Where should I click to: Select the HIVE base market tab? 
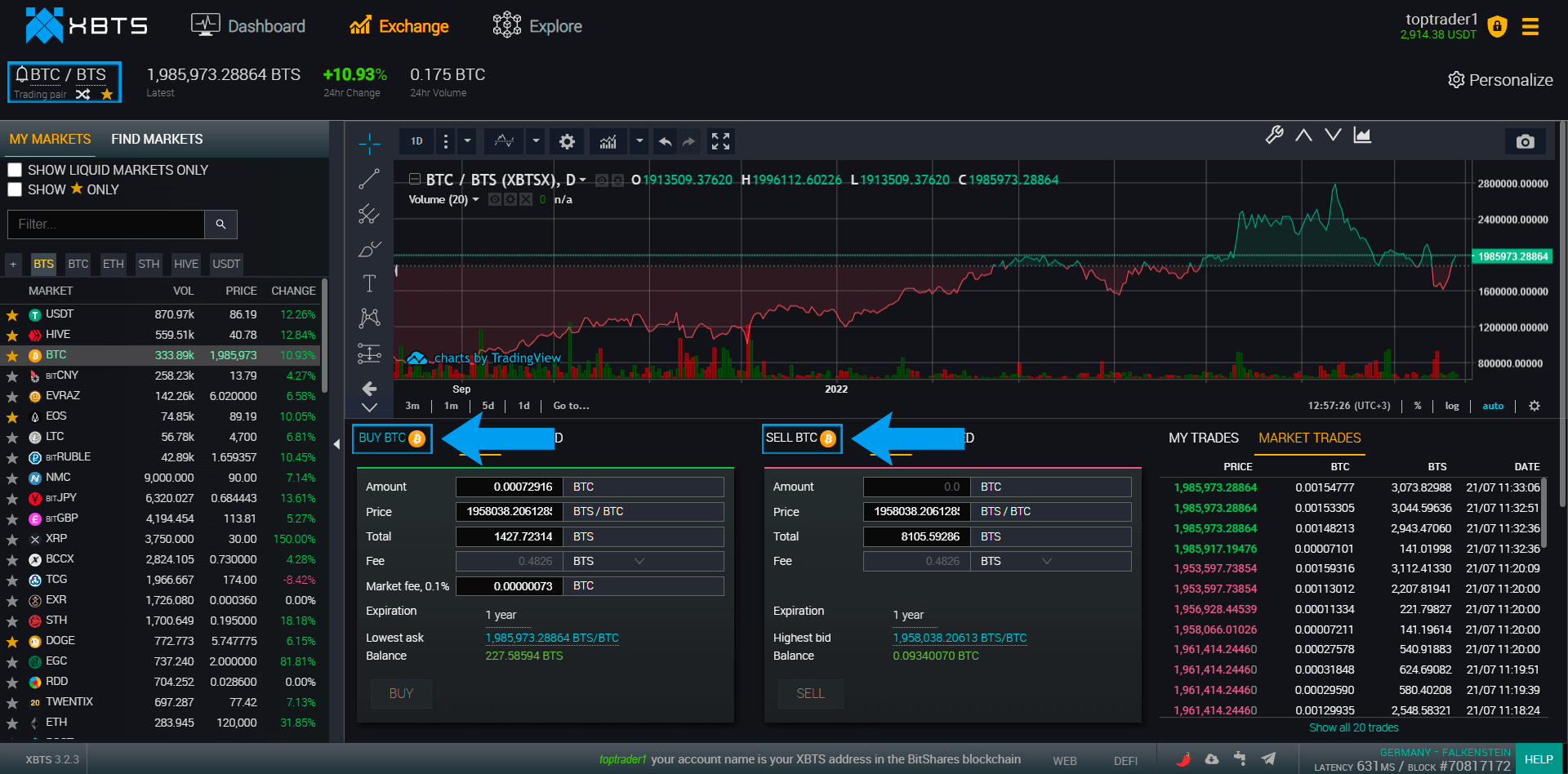pos(186,264)
